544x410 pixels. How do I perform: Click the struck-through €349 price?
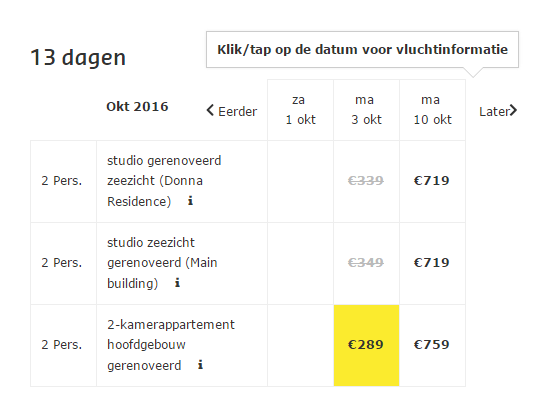(366, 263)
